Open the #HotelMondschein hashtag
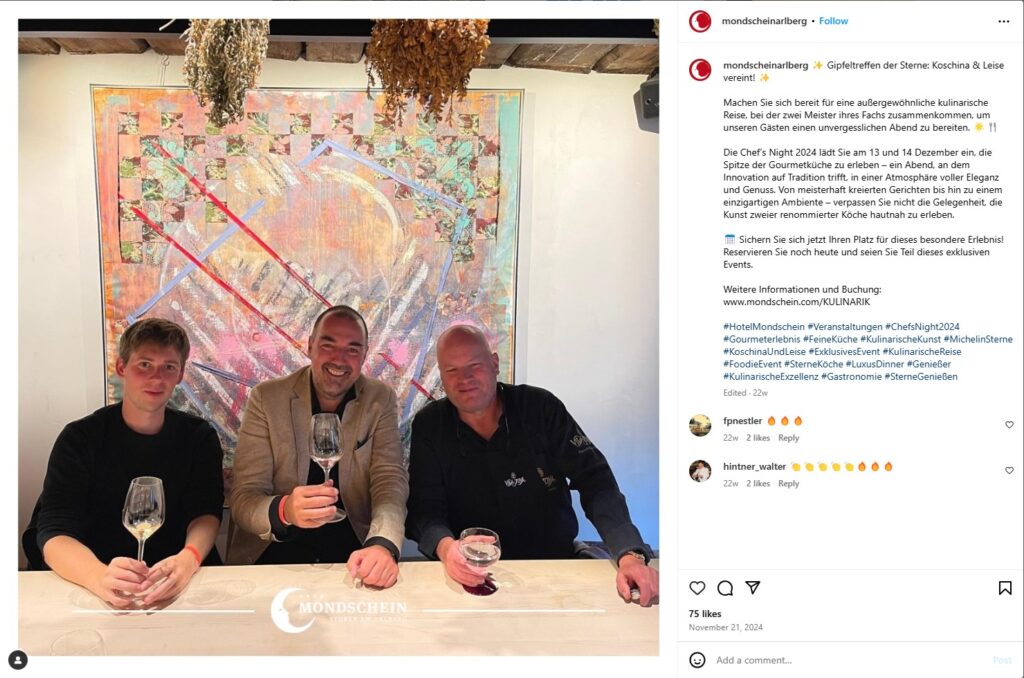The width and height of the screenshot is (1024, 678). coord(763,327)
